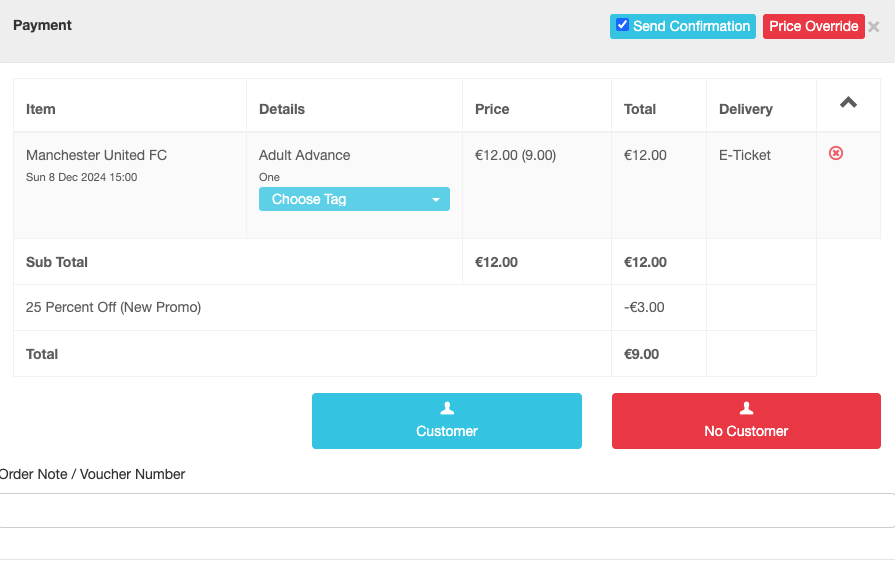Click the 25 Percent Off promo row
Viewport: 895px width, 567px height.
pyautogui.click(x=114, y=307)
